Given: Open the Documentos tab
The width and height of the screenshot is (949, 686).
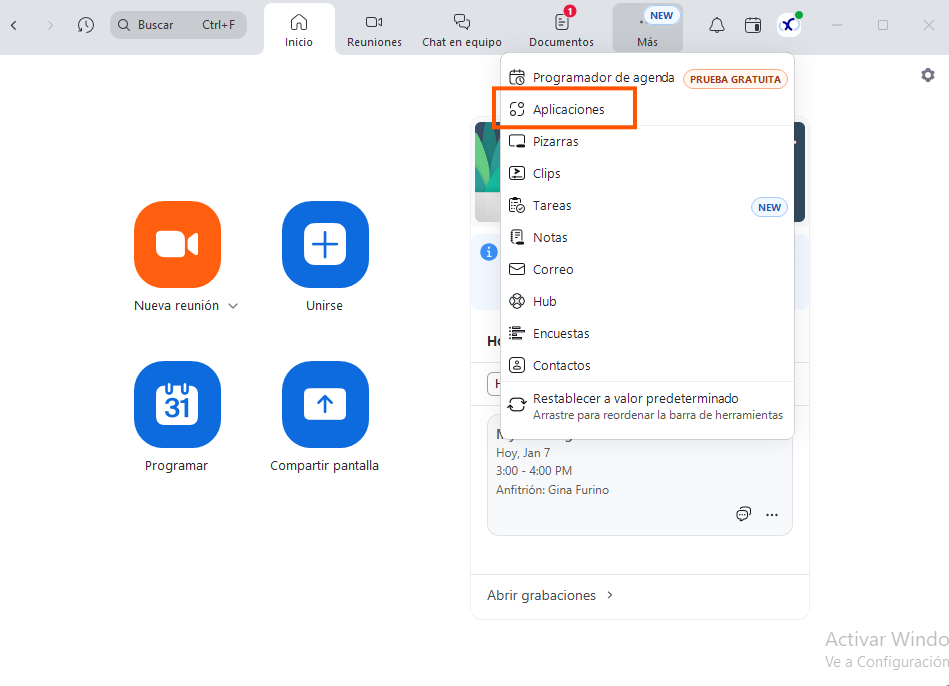Looking at the screenshot, I should pos(561,29).
